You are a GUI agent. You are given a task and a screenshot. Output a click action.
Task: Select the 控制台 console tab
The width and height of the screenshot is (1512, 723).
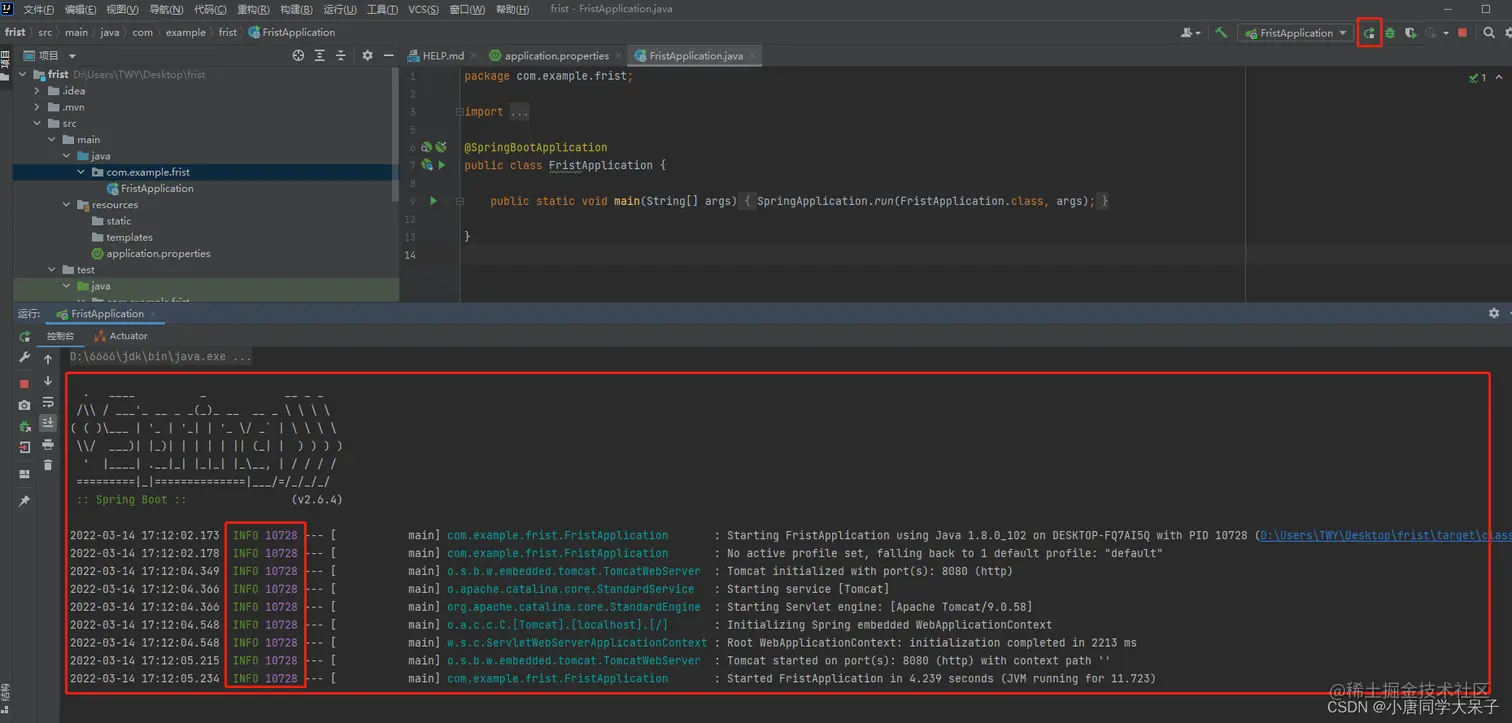60,336
